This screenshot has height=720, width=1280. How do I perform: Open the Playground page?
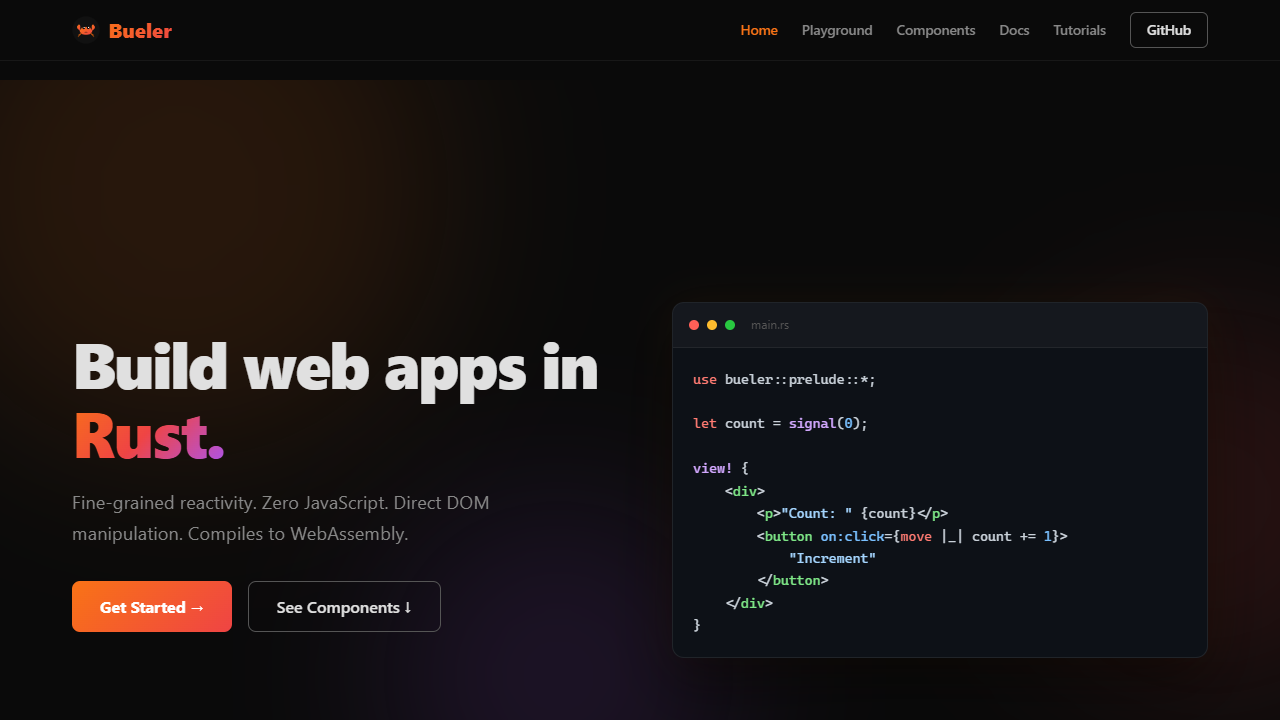pyautogui.click(x=837, y=30)
